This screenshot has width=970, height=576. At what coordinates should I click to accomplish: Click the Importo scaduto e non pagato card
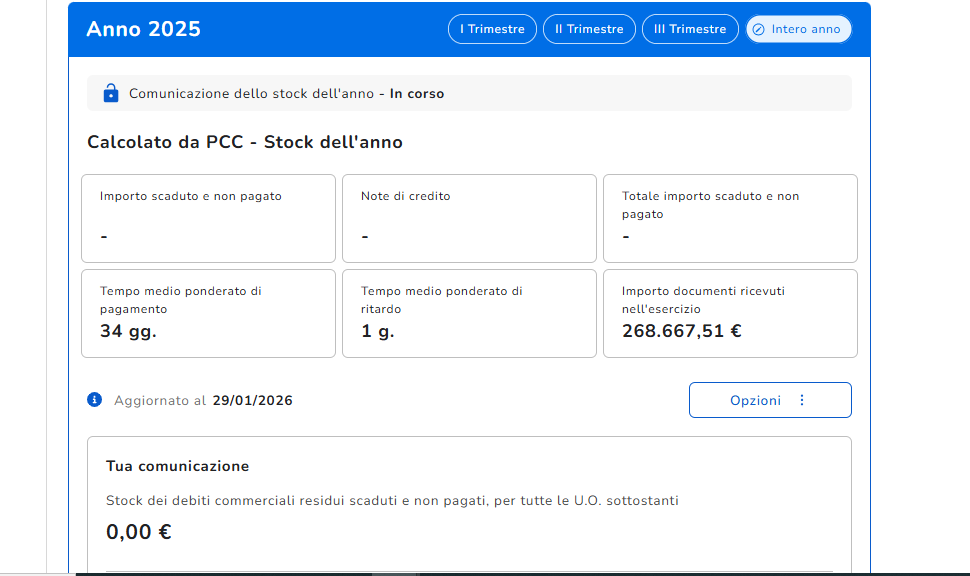(x=208, y=218)
